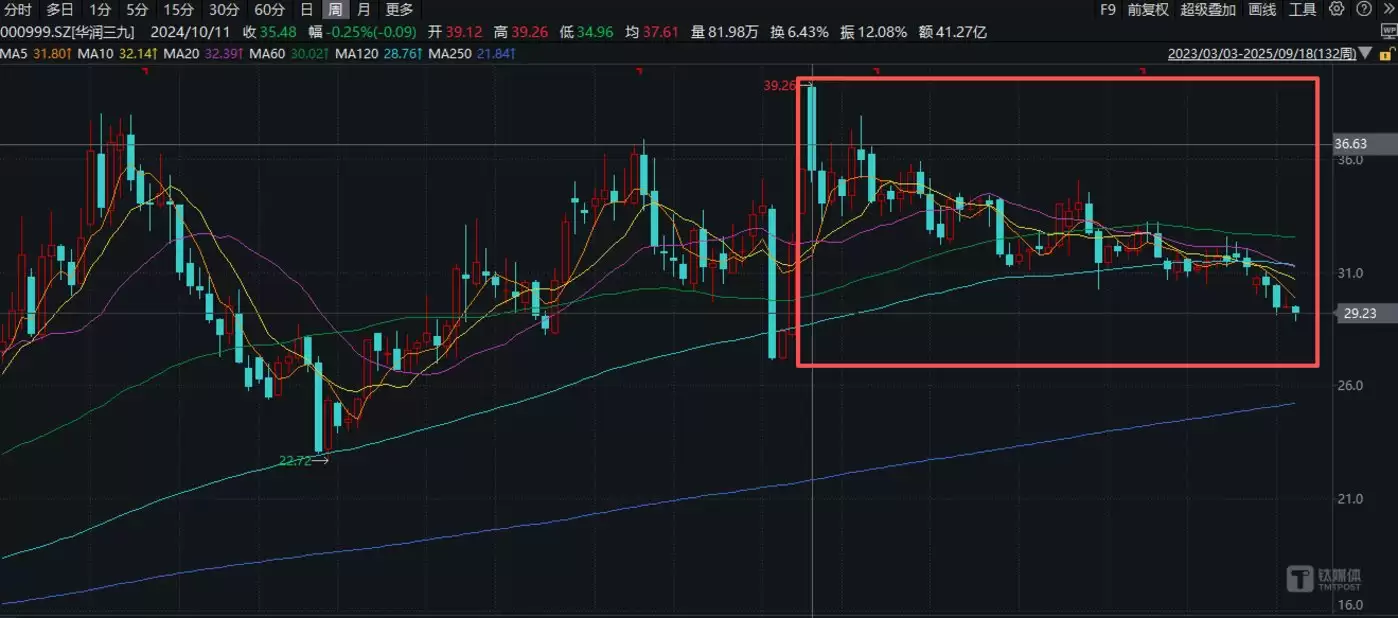Click the 21.0 price axis label

[1350, 499]
